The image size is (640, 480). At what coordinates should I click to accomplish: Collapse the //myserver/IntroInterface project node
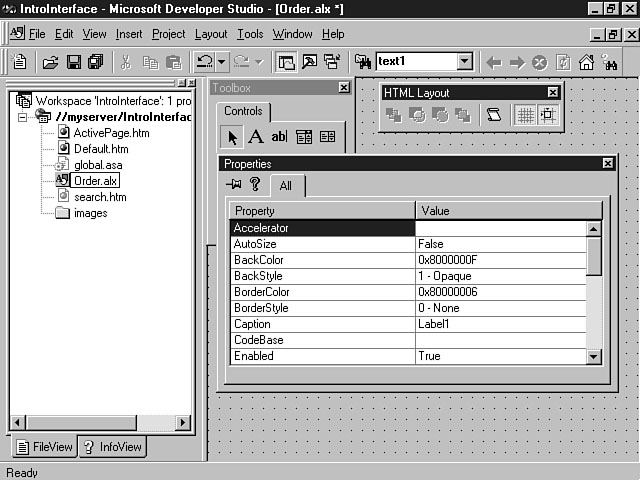[x=23, y=116]
